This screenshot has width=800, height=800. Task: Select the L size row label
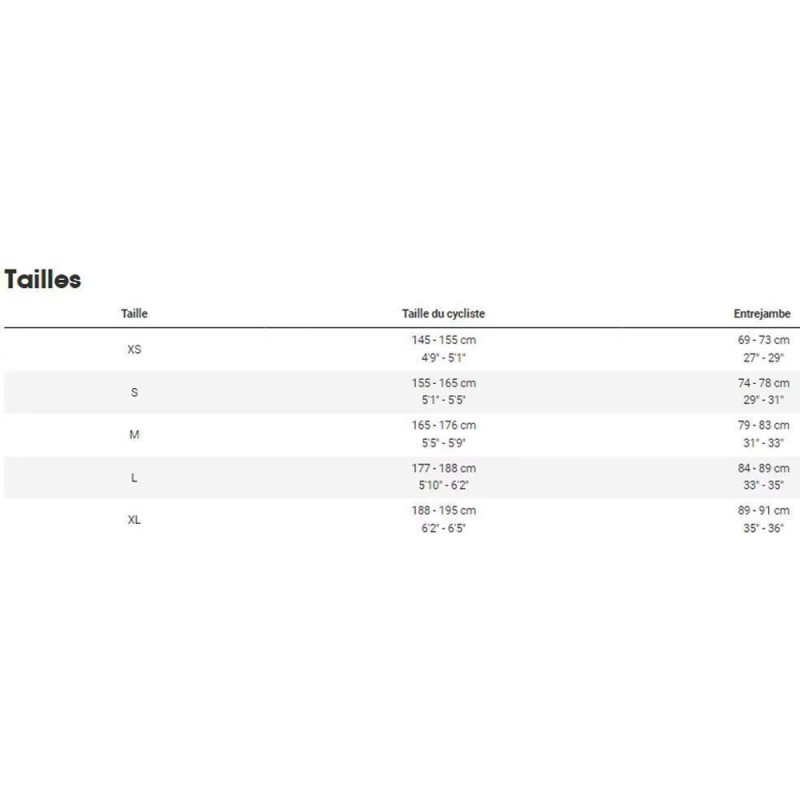click(x=134, y=478)
